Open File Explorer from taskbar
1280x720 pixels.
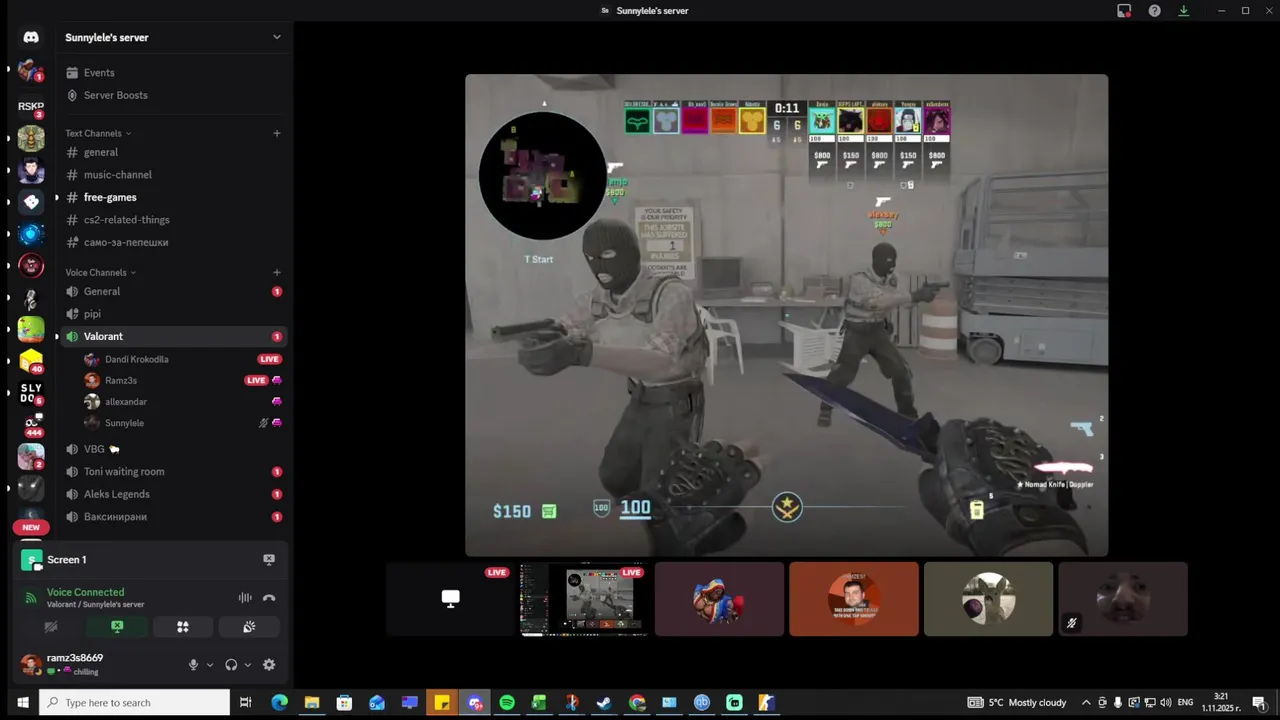tap(312, 703)
